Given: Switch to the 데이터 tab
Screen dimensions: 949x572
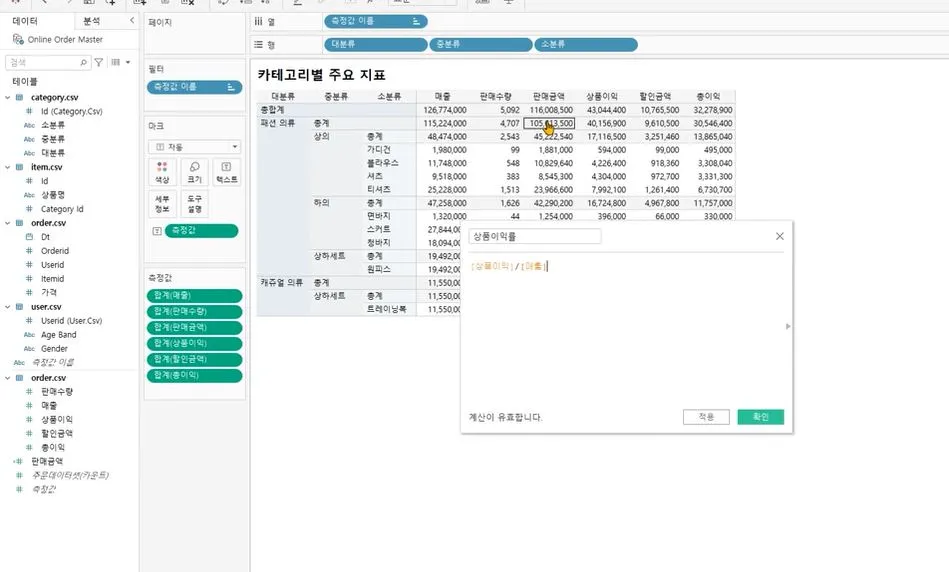Looking at the screenshot, I should tap(25, 21).
